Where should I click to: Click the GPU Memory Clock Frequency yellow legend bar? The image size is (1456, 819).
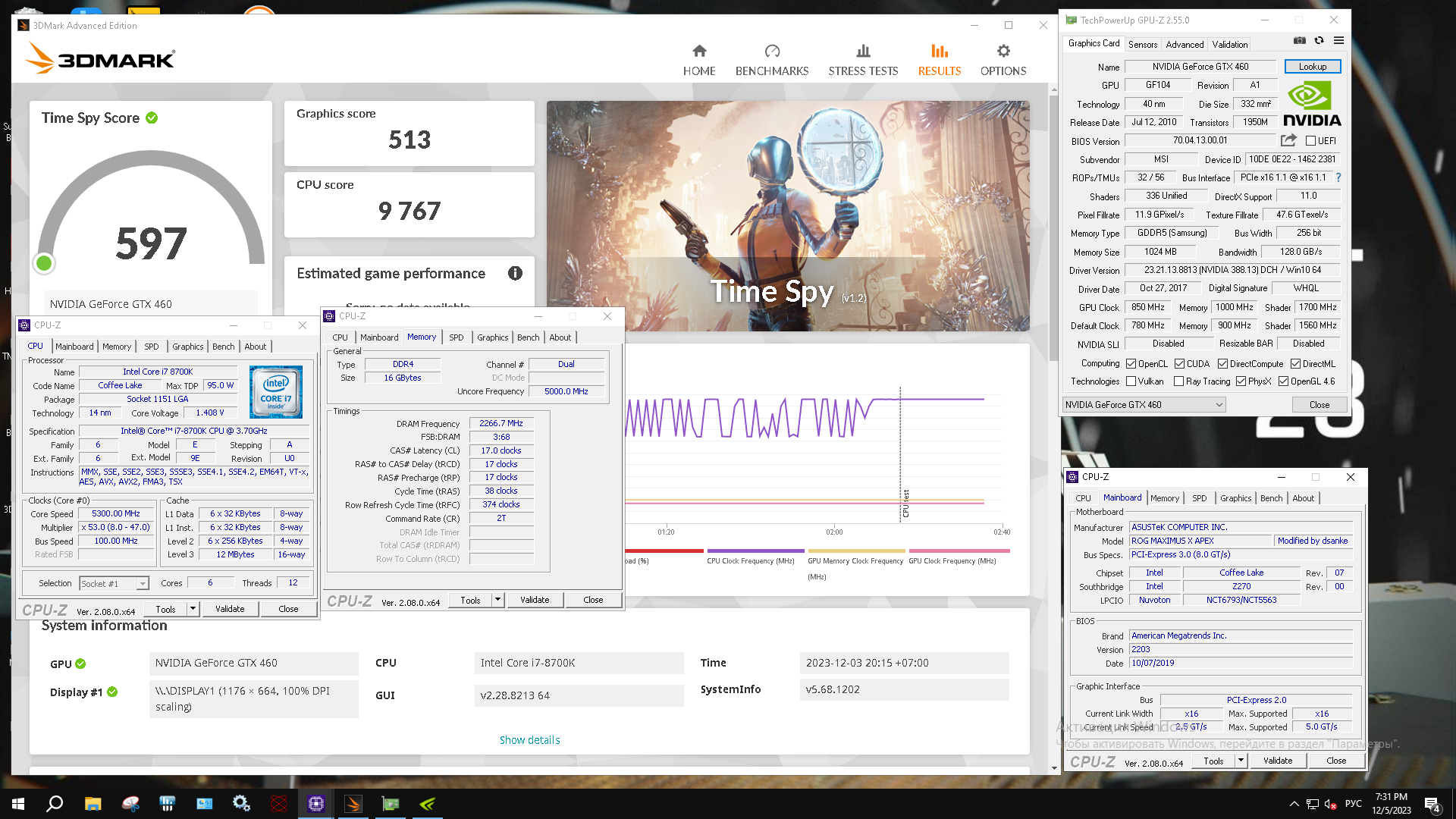856,551
